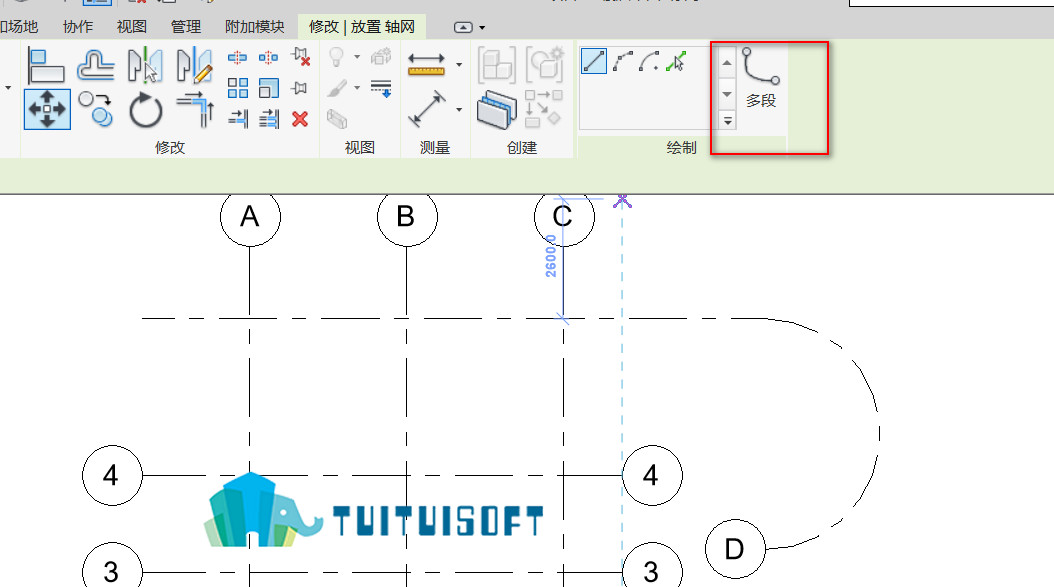
Task: Select grid bubble D
Action: tap(735, 549)
